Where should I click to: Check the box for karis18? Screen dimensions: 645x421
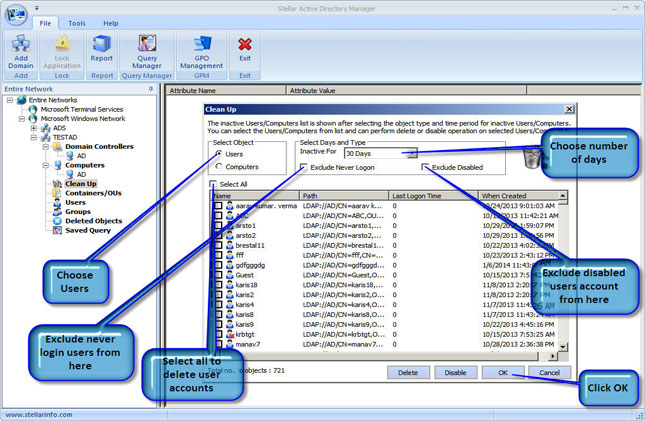pyautogui.click(x=218, y=285)
